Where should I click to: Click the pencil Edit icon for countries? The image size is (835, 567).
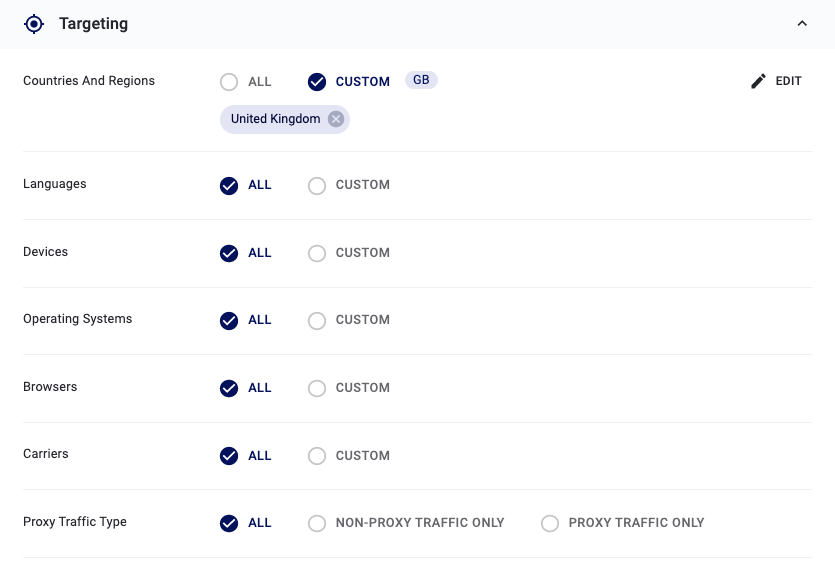(759, 81)
